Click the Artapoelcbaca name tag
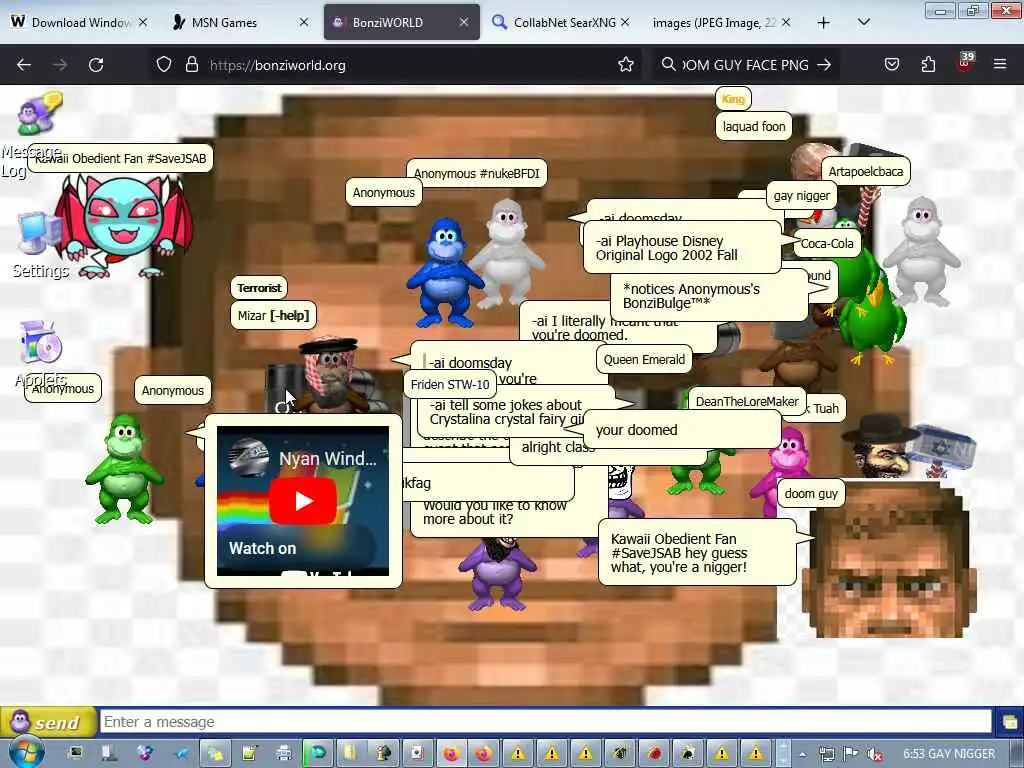Image resolution: width=1024 pixels, height=768 pixels. 865,171
